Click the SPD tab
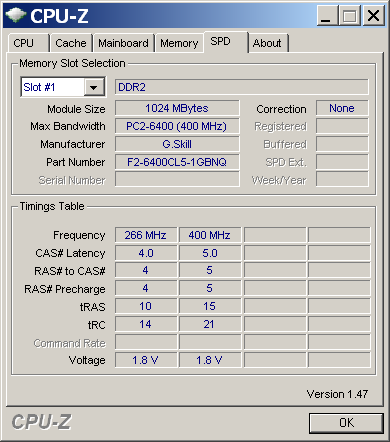 pos(226,42)
